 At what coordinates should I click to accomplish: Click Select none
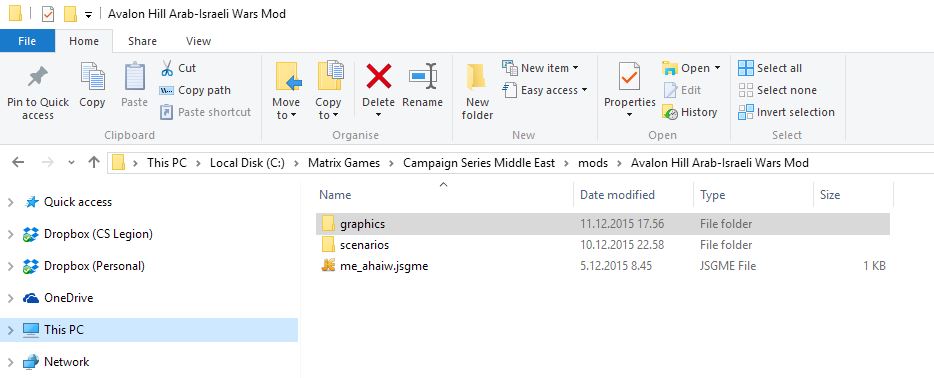tap(777, 90)
